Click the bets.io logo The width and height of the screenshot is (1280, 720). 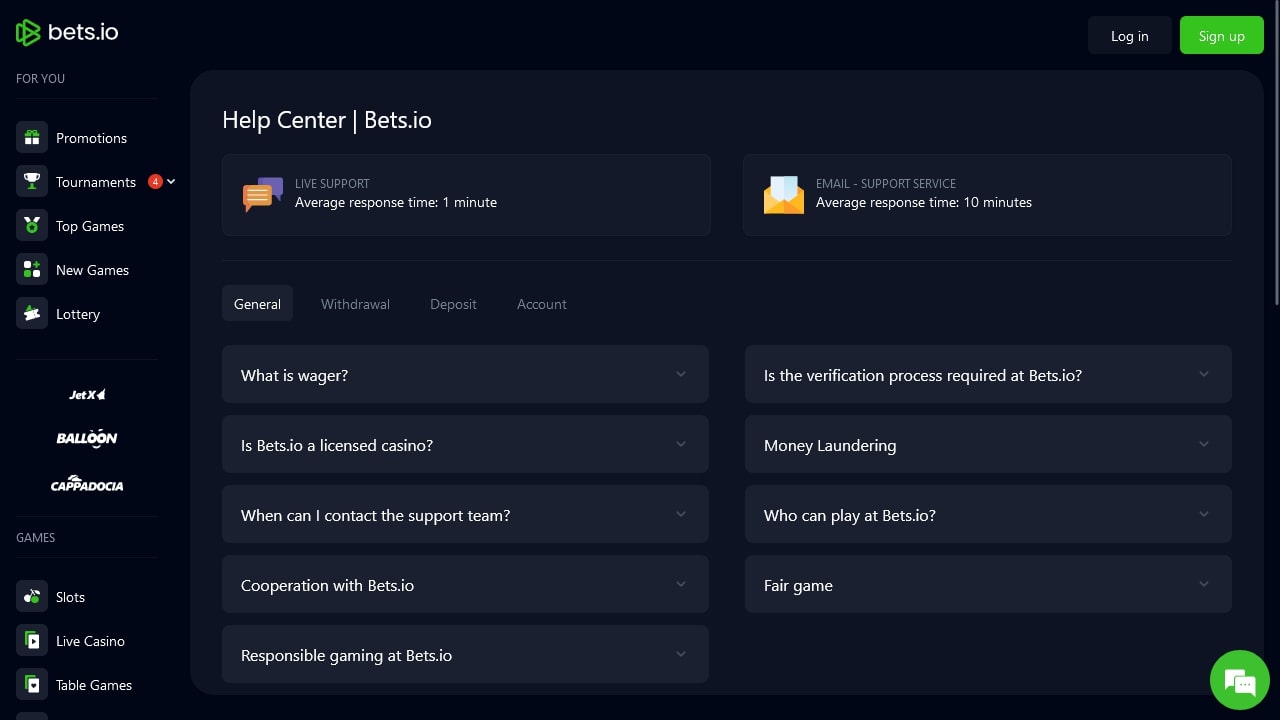pos(67,32)
